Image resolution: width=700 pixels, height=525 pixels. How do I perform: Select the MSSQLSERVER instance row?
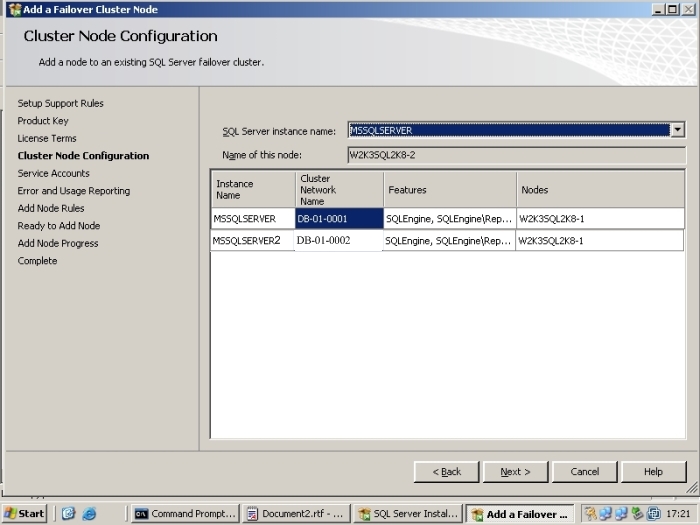[245, 218]
